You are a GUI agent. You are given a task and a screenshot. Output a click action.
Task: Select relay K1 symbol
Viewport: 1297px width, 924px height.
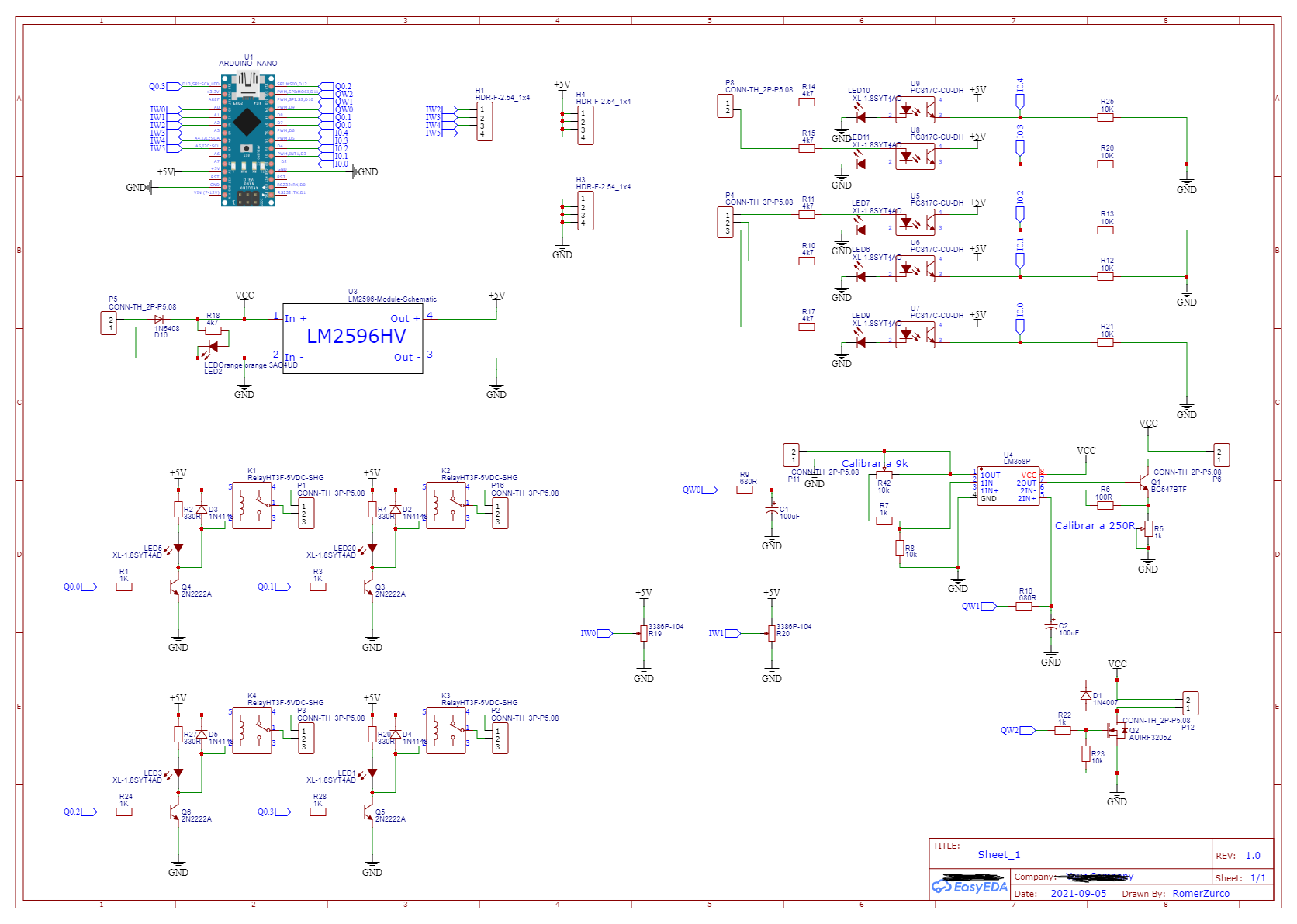pos(252,505)
